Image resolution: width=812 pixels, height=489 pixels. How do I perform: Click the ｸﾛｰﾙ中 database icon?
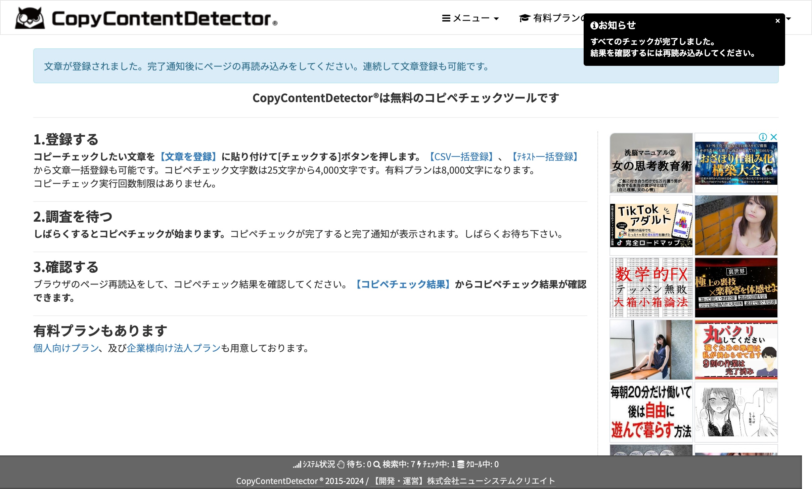(x=460, y=465)
